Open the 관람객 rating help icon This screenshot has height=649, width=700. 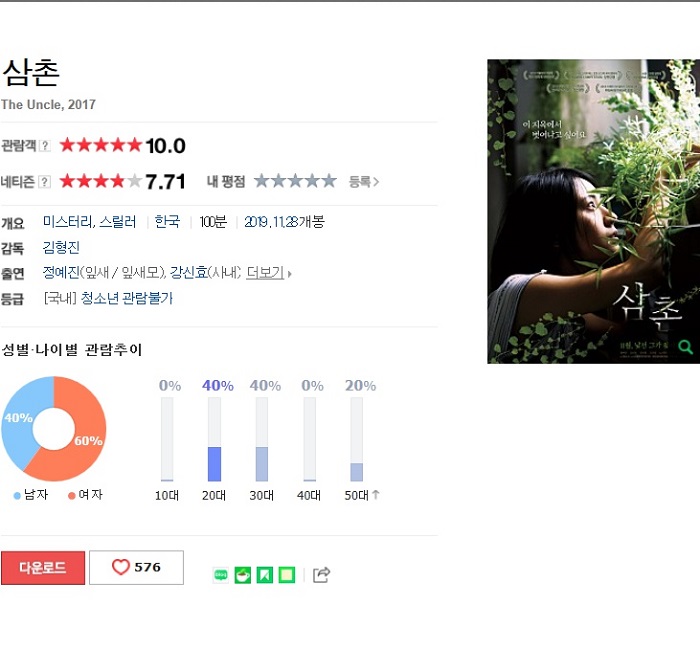[x=45, y=146]
